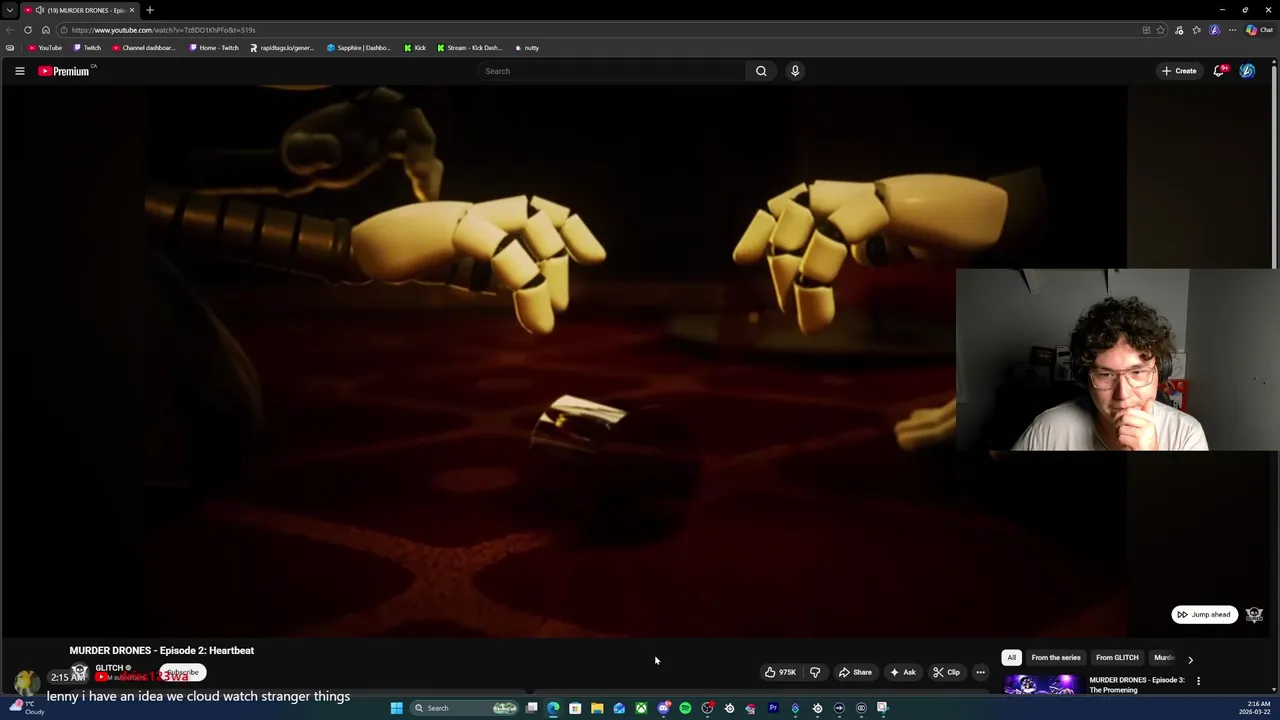Open the browser apps grid icon
The height and width of the screenshot is (720, 1280).
(1146, 30)
